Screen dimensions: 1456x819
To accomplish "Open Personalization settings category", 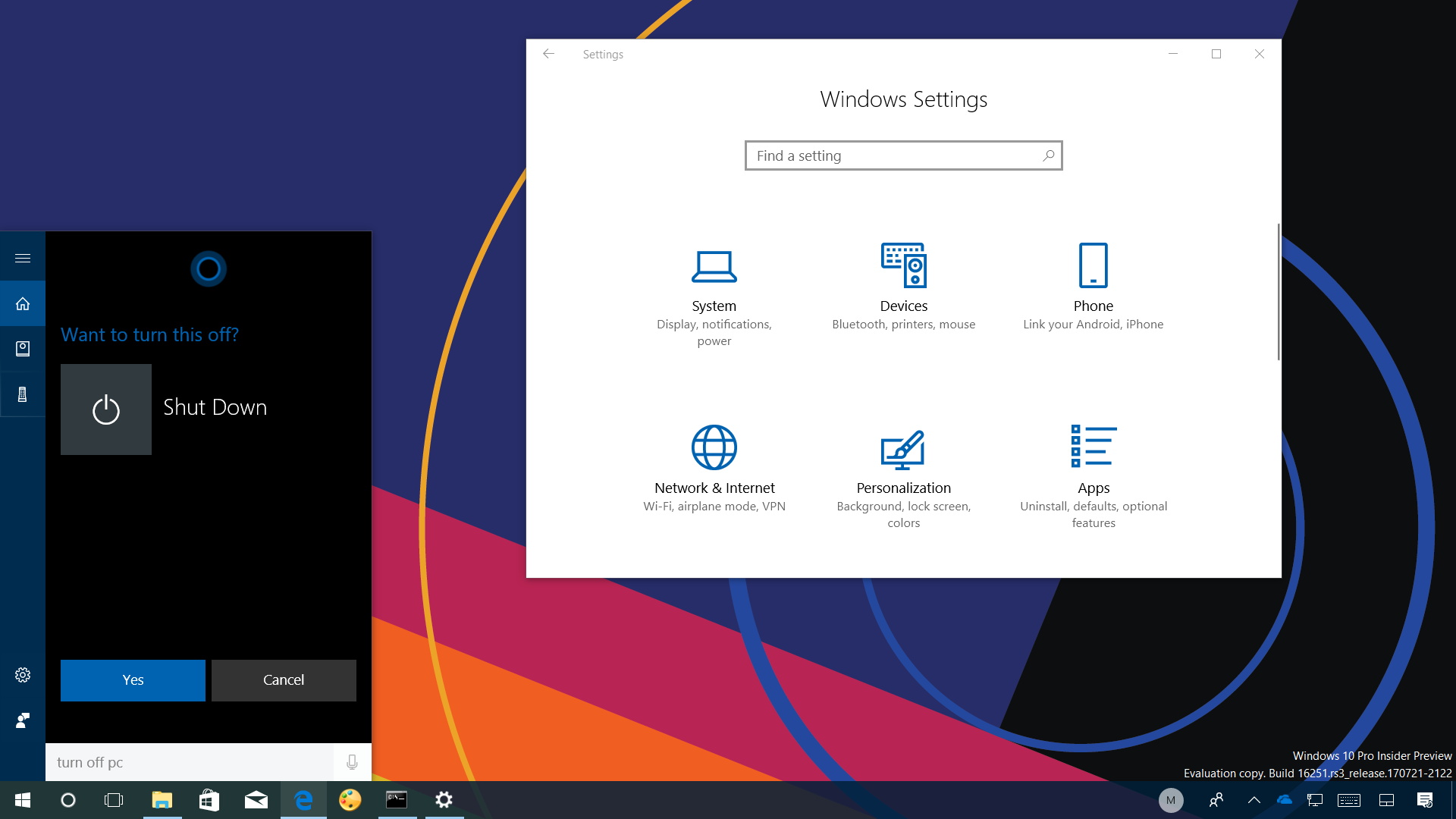I will [x=904, y=478].
